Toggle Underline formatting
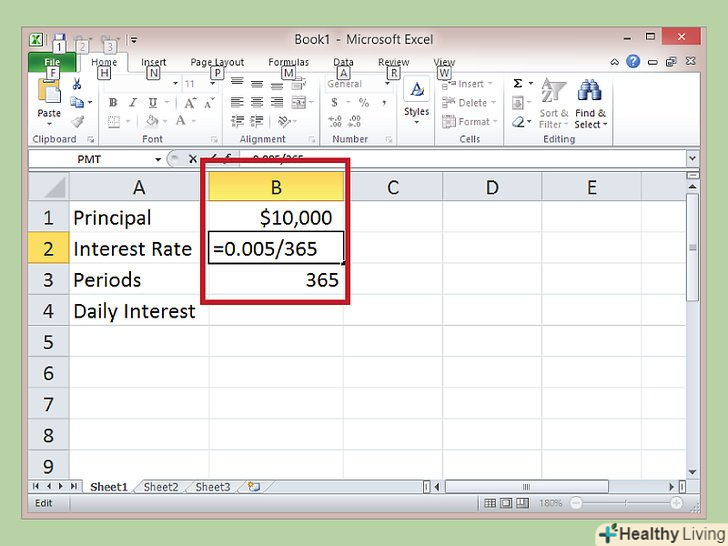 (x=153, y=102)
